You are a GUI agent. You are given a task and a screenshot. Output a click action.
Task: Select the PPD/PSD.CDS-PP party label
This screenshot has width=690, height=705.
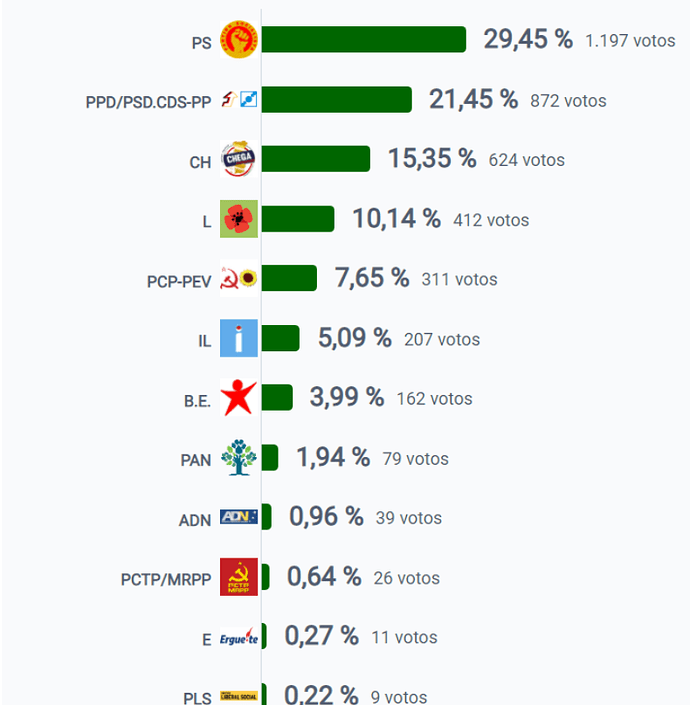[x=148, y=102]
